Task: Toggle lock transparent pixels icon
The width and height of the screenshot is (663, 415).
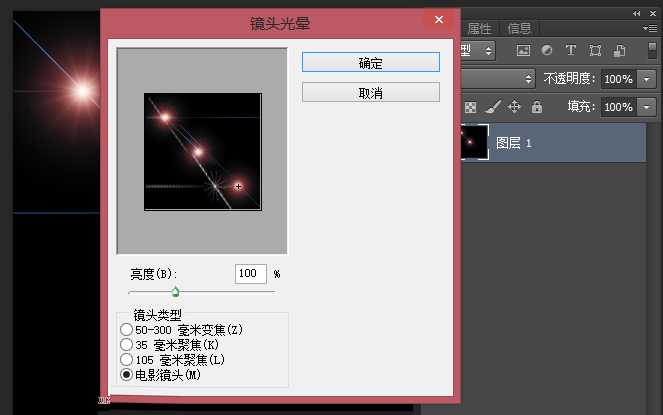Action: click(x=471, y=107)
